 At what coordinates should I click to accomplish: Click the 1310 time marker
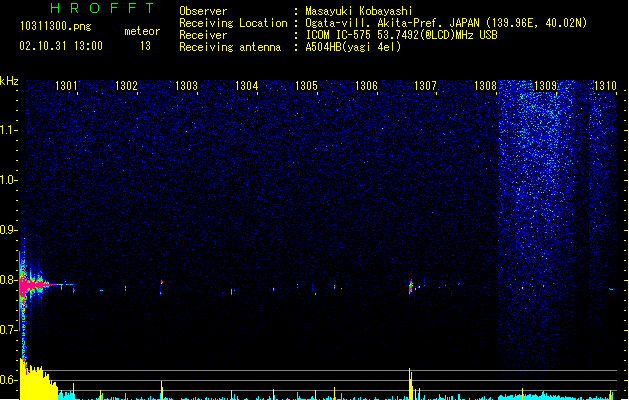[605, 86]
